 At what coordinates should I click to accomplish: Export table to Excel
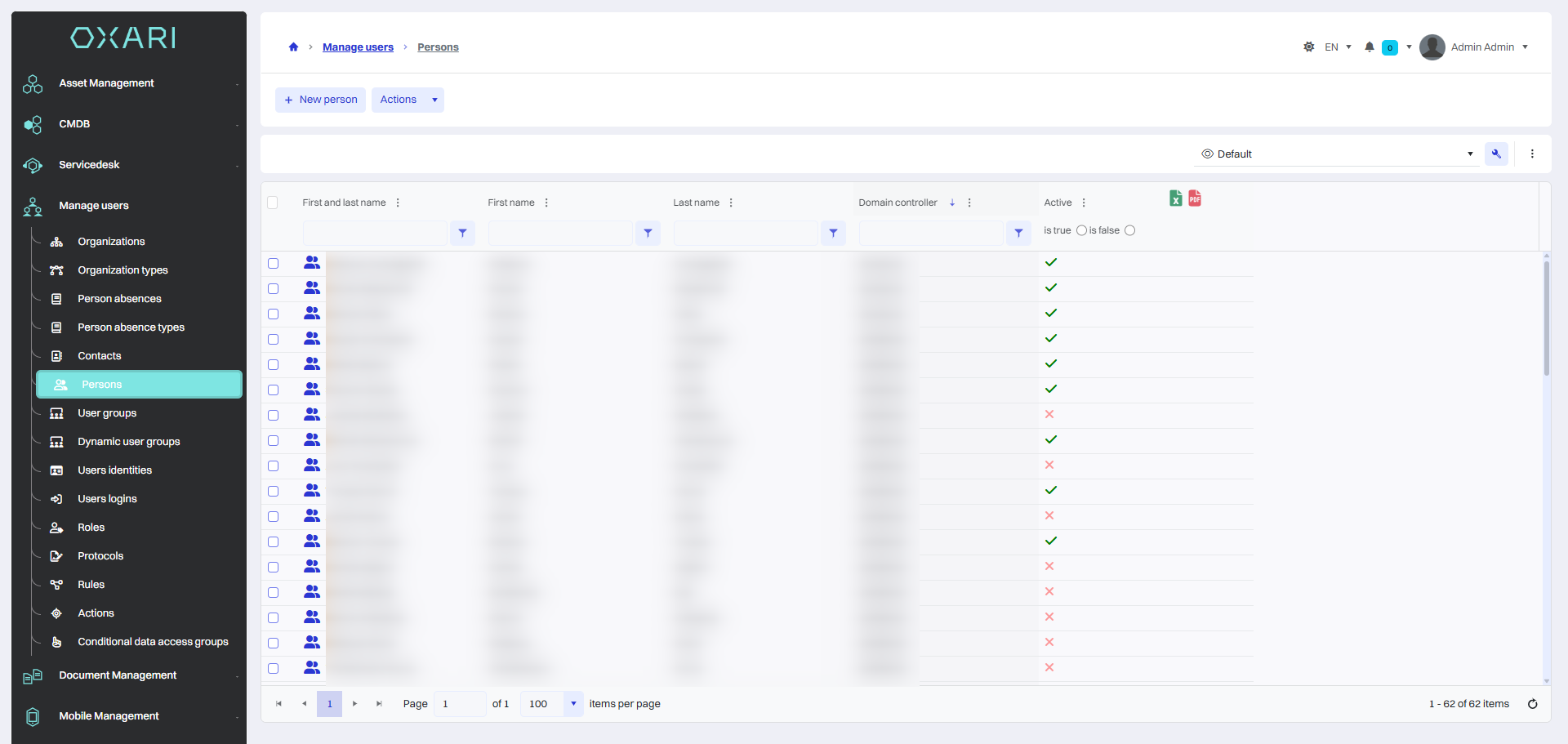point(1176,198)
